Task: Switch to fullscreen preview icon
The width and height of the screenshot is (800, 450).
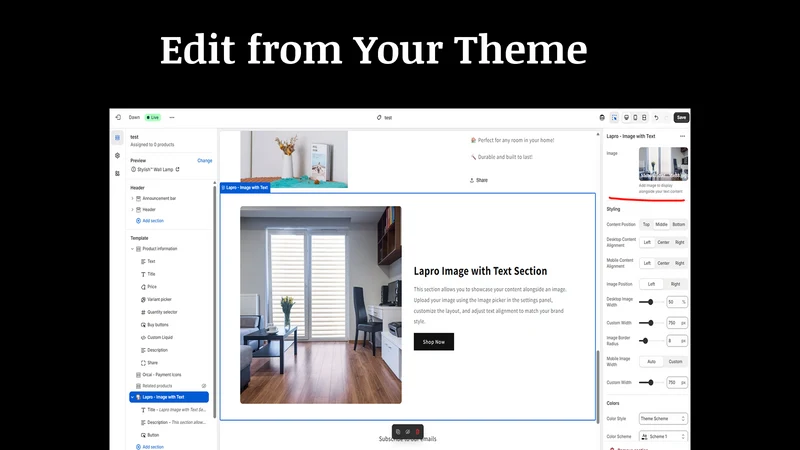Action: (644, 117)
